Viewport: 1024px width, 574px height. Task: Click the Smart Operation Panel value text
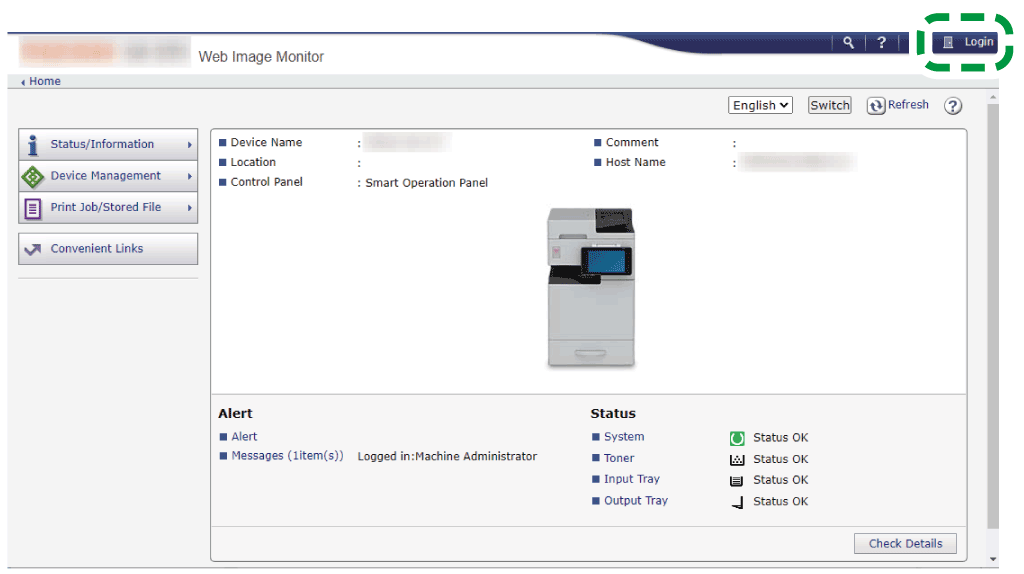click(x=426, y=183)
